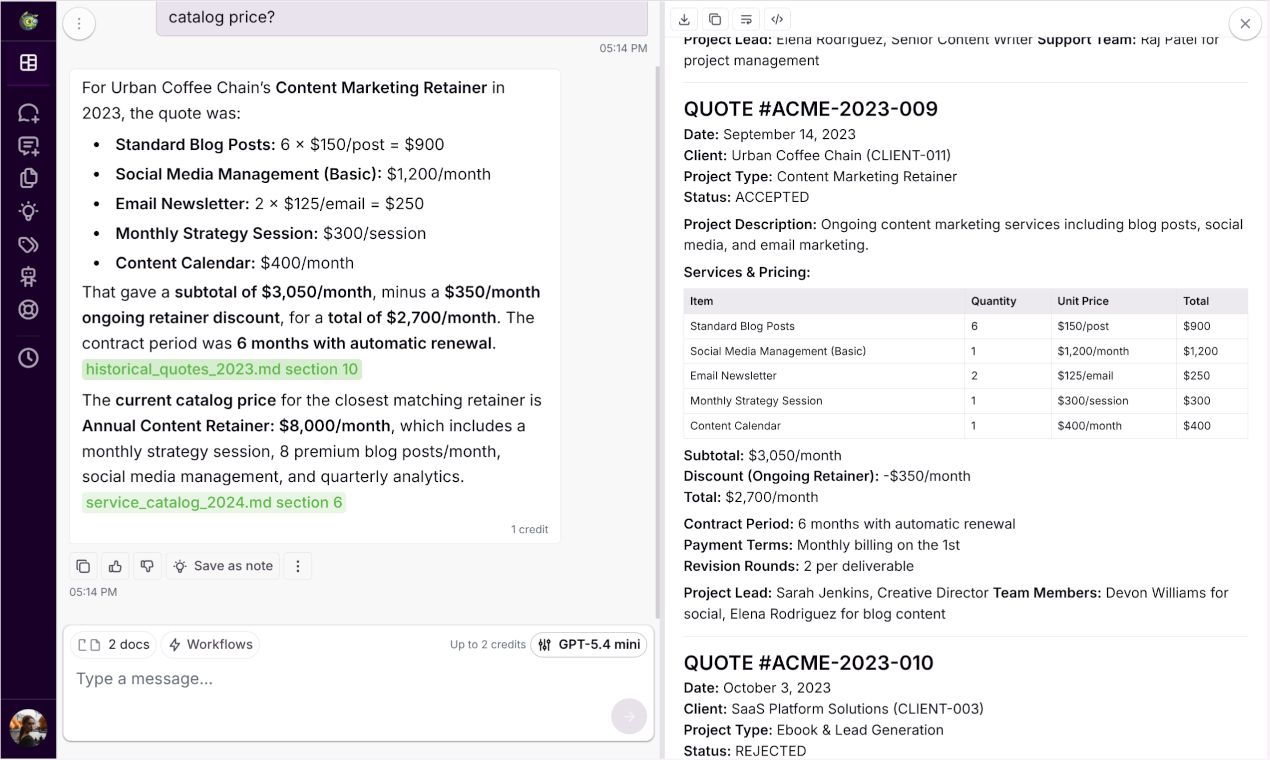Viewport: 1270px width, 760px height.
Task: Click the chat scrollbar
Action: (x=658, y=340)
